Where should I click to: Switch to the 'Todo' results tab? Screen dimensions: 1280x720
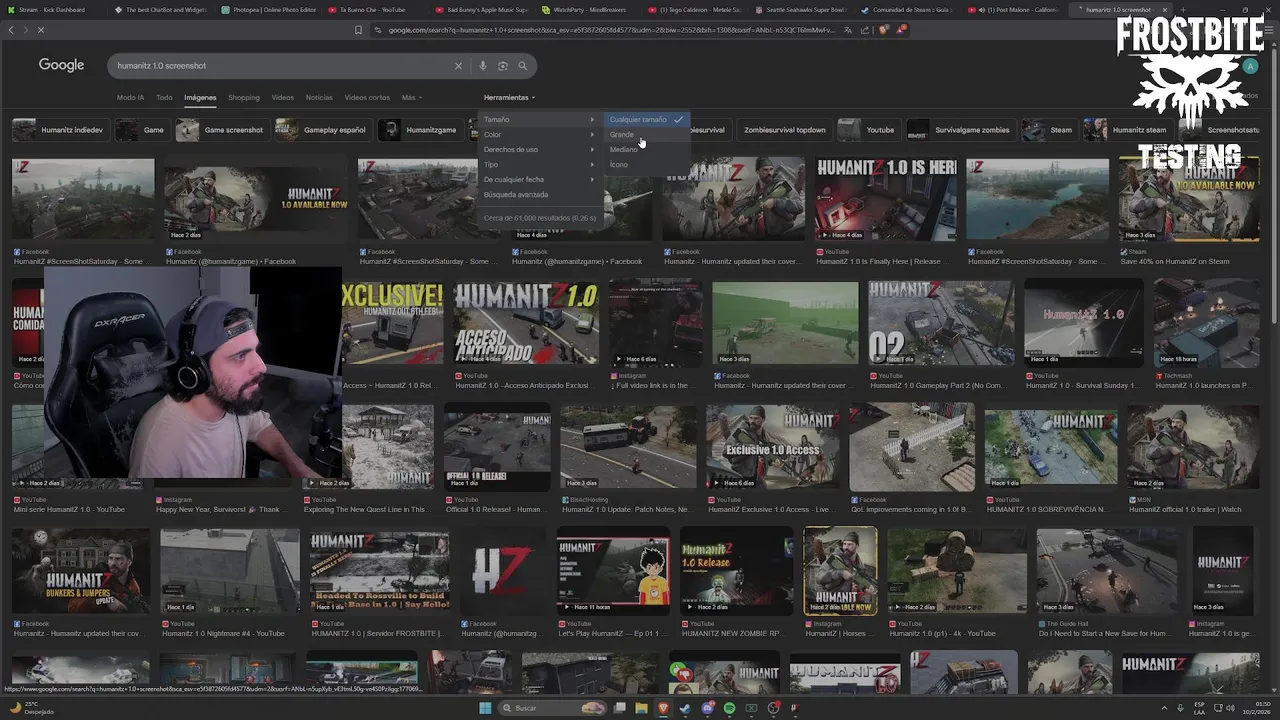pos(164,97)
